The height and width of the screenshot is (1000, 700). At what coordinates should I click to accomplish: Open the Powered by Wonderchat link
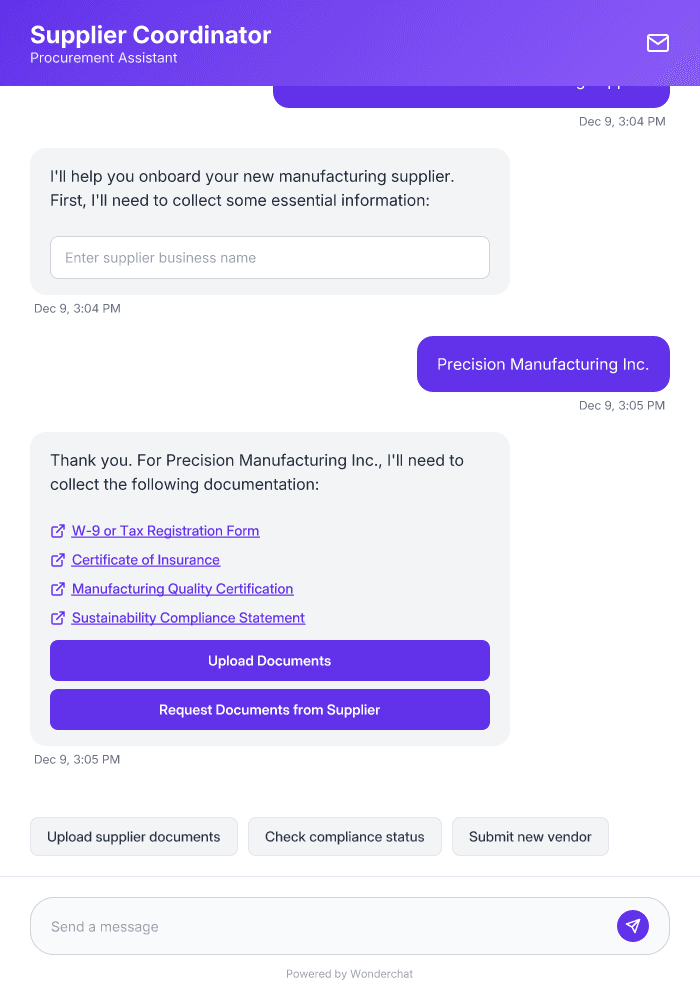coord(349,973)
